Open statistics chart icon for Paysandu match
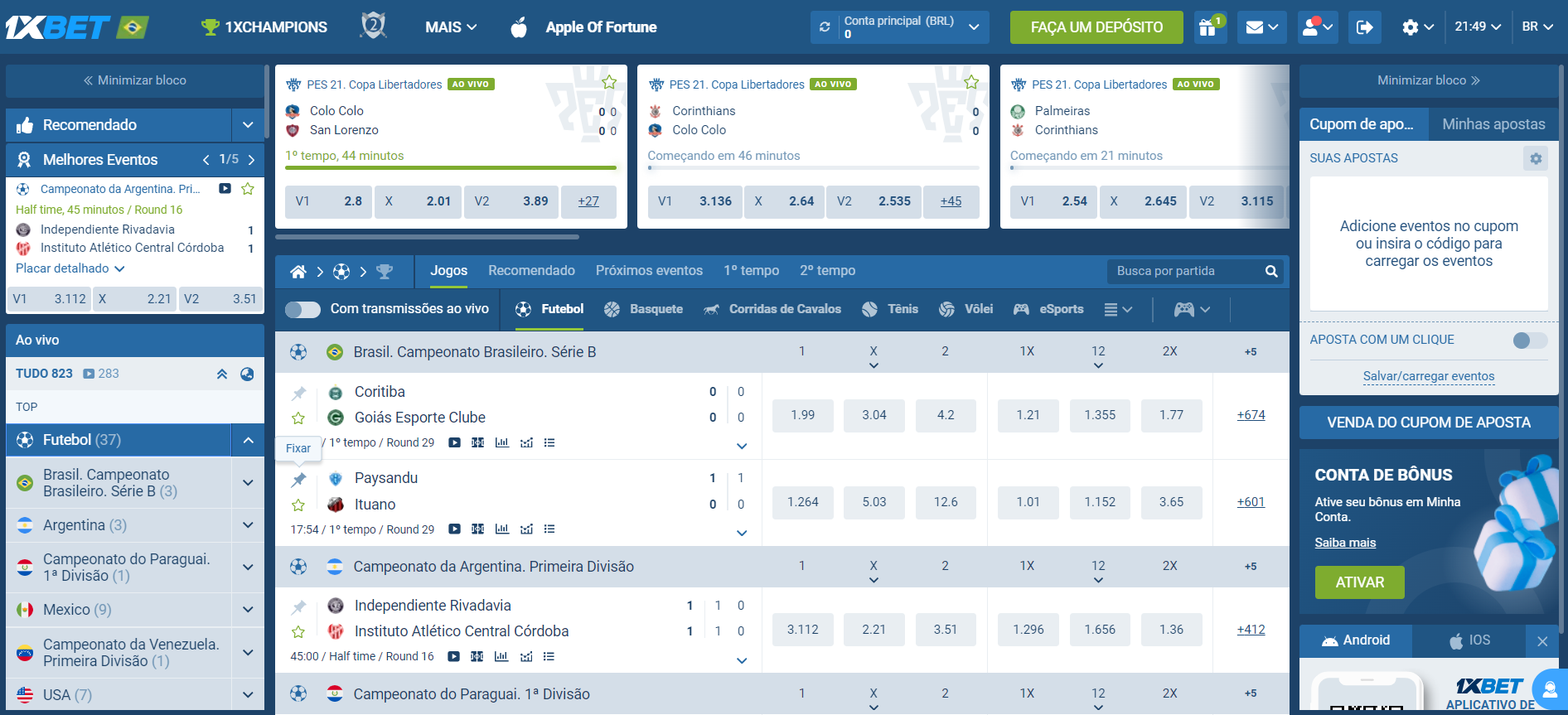Viewport: 1568px width, 715px height. [501, 529]
